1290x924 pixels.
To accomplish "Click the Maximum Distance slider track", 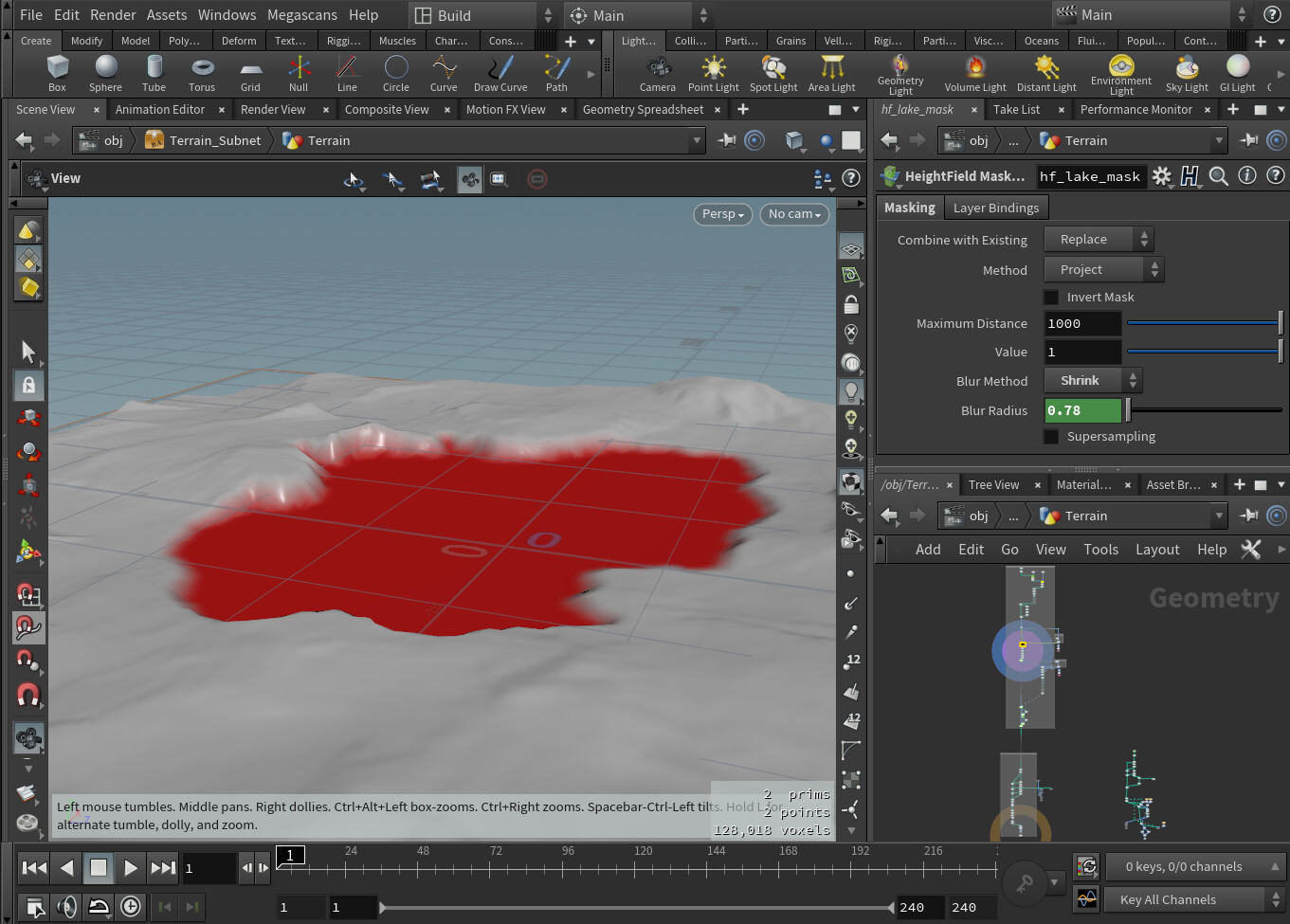I will pos(1204,323).
